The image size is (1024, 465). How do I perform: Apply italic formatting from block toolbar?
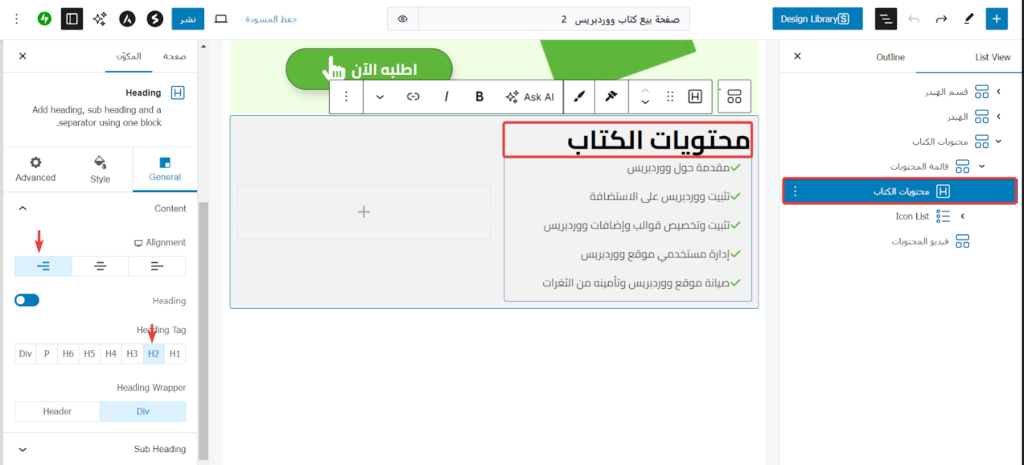pos(447,97)
